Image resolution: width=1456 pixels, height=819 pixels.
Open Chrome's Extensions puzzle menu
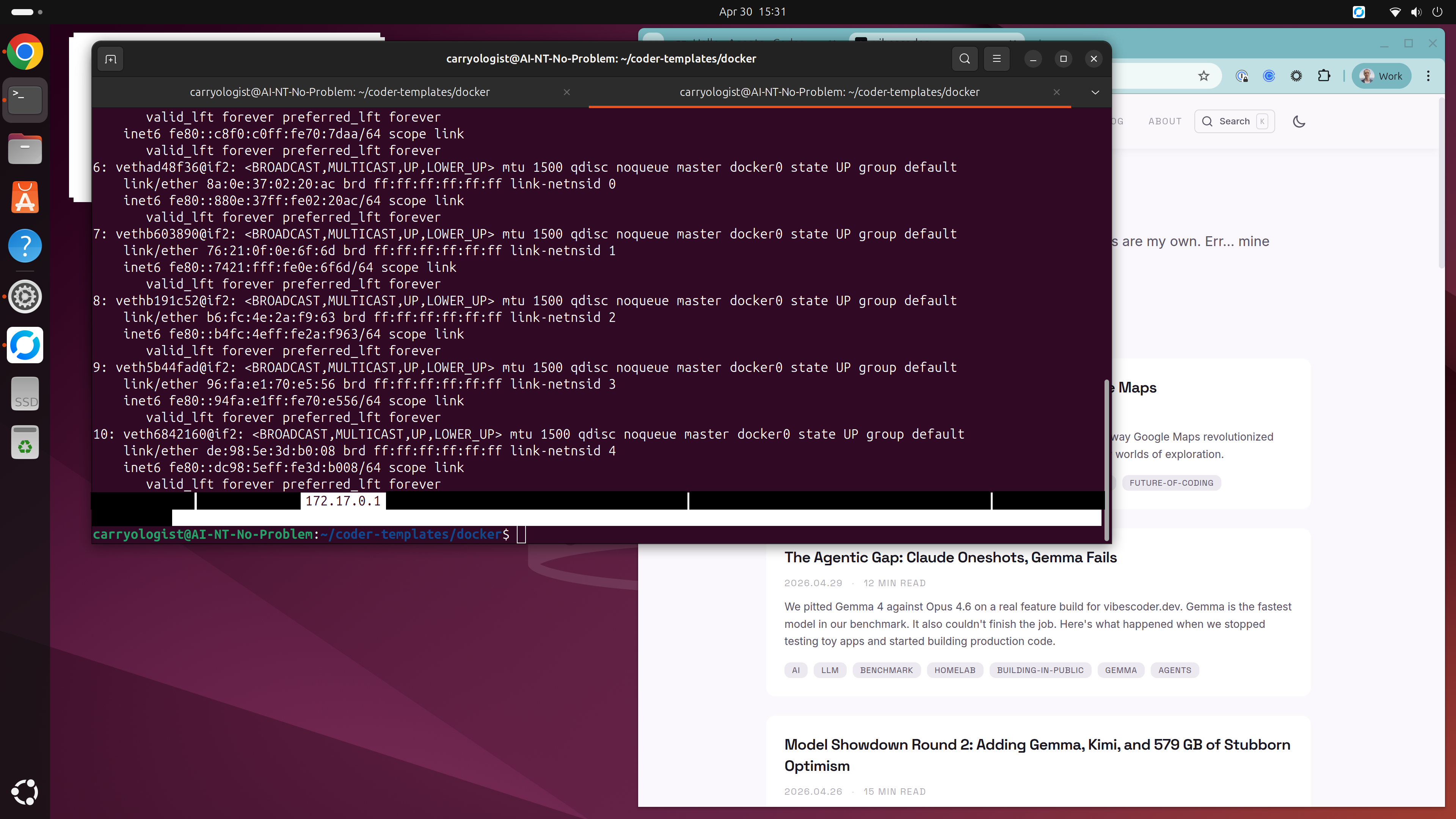click(1324, 76)
